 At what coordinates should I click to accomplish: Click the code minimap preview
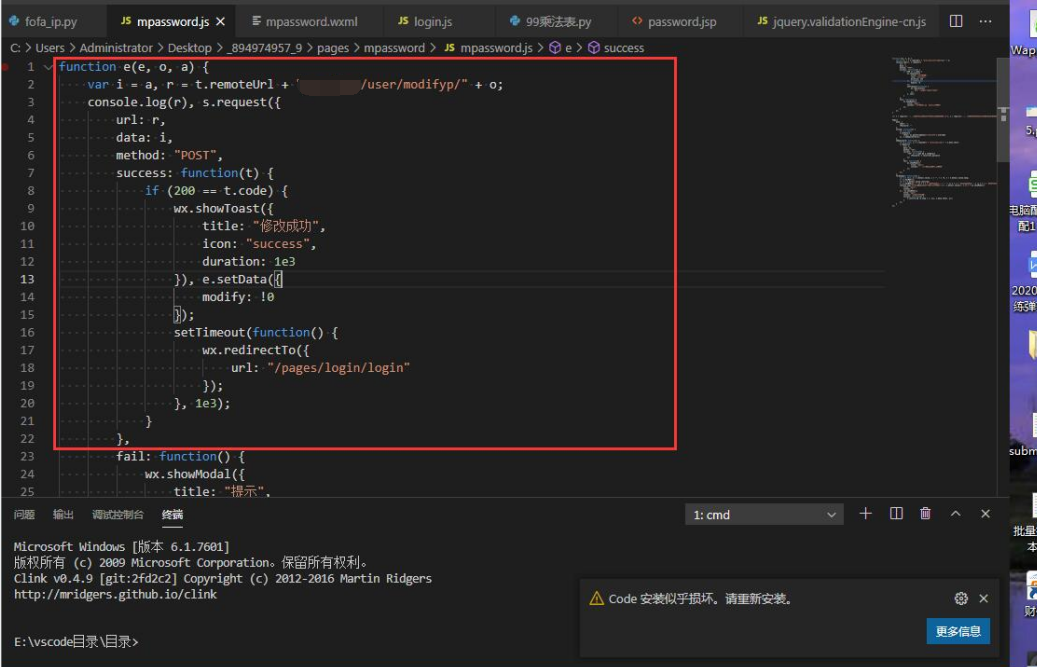click(942, 132)
